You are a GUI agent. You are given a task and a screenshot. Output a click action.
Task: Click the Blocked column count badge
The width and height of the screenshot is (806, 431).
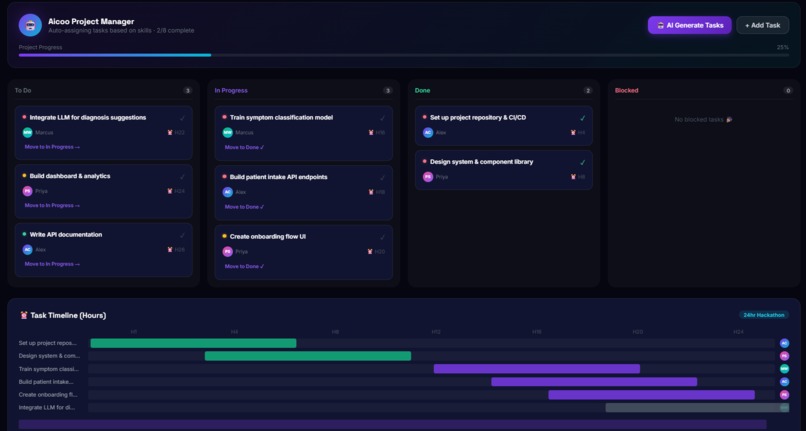788,91
